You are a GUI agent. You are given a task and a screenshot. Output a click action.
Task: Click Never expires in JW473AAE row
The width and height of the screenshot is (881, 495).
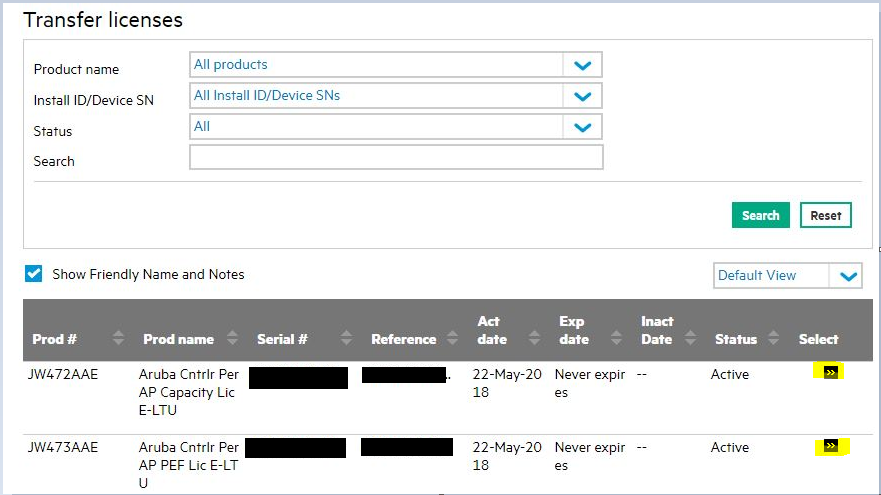coord(590,456)
